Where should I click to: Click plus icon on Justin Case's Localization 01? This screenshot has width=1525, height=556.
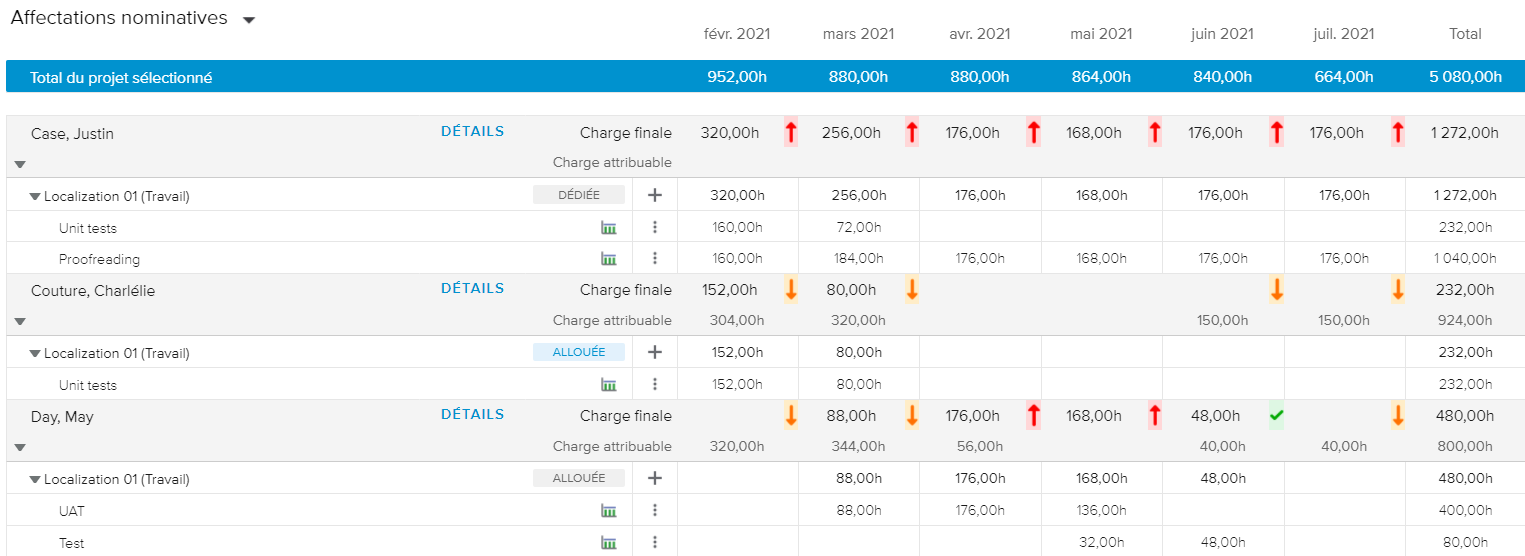point(655,196)
